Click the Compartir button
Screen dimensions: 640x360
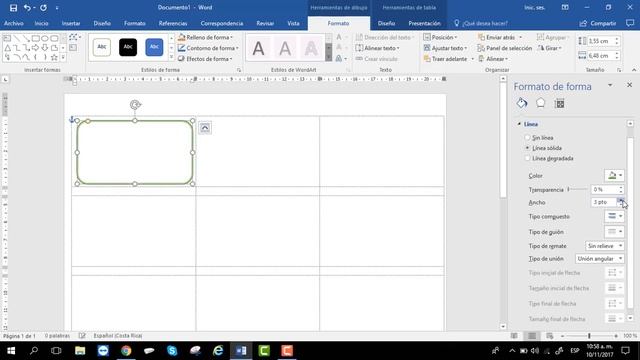pyautogui.click(x=598, y=23)
